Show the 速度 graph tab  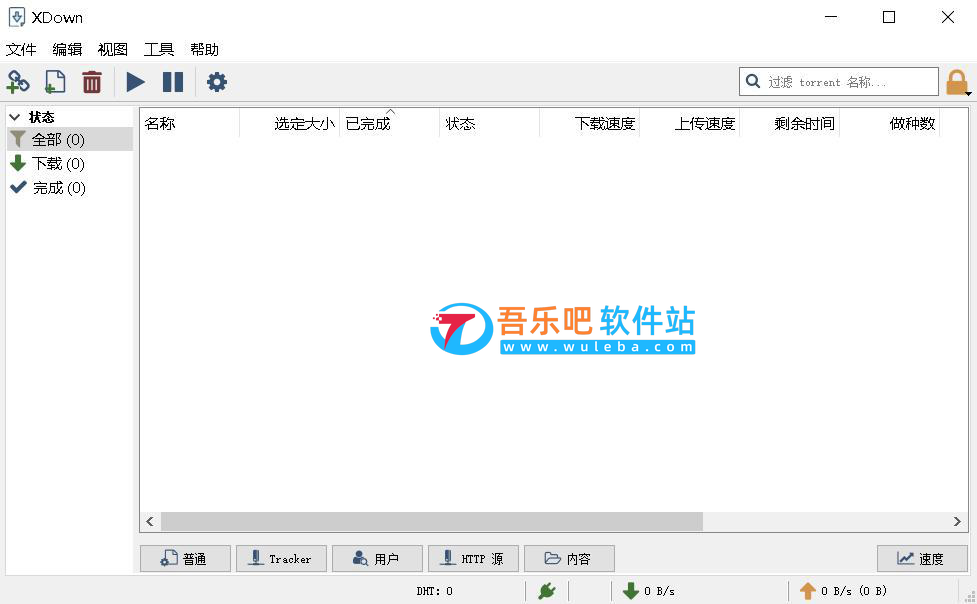point(922,558)
